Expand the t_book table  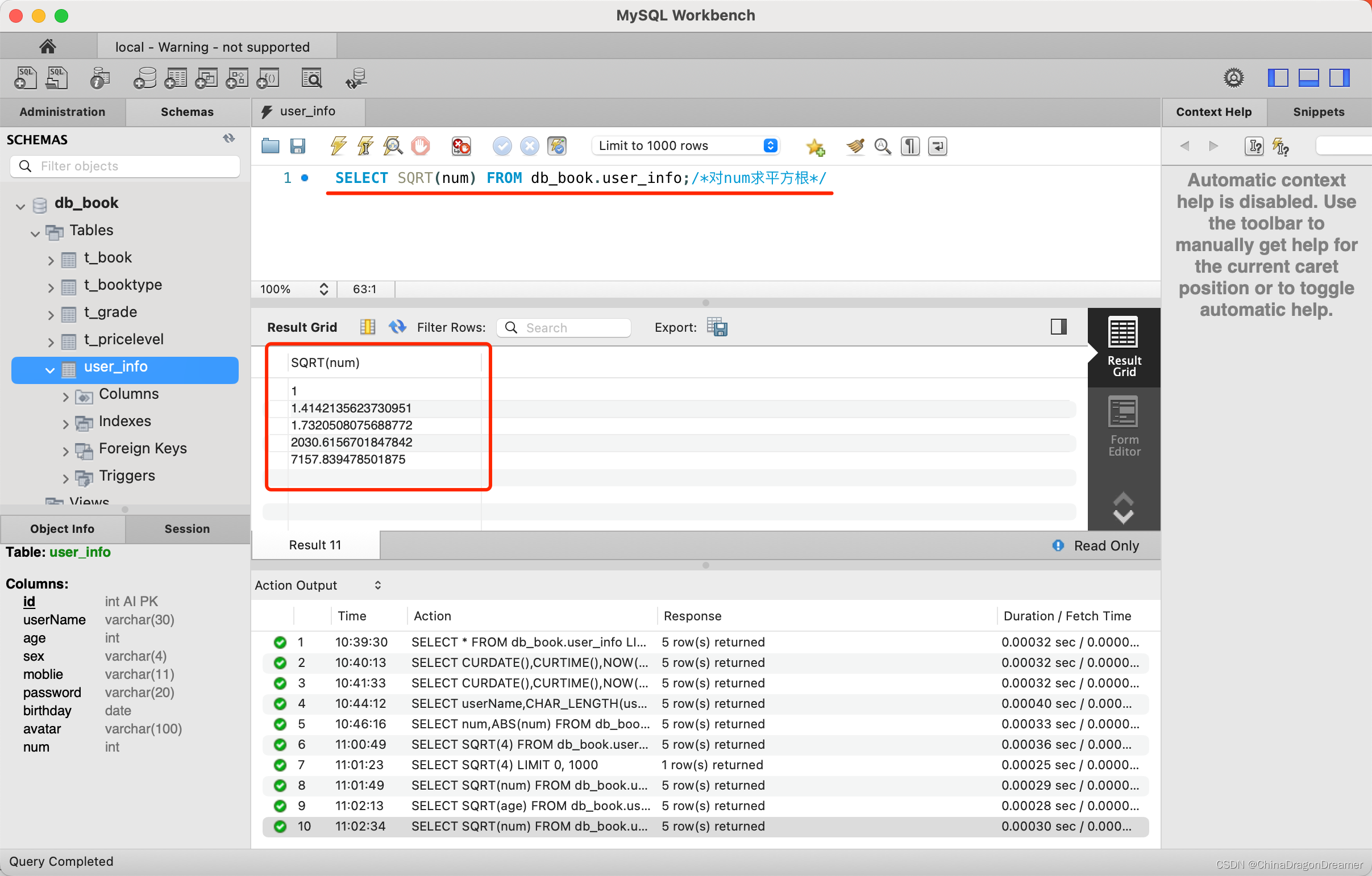coord(51,260)
